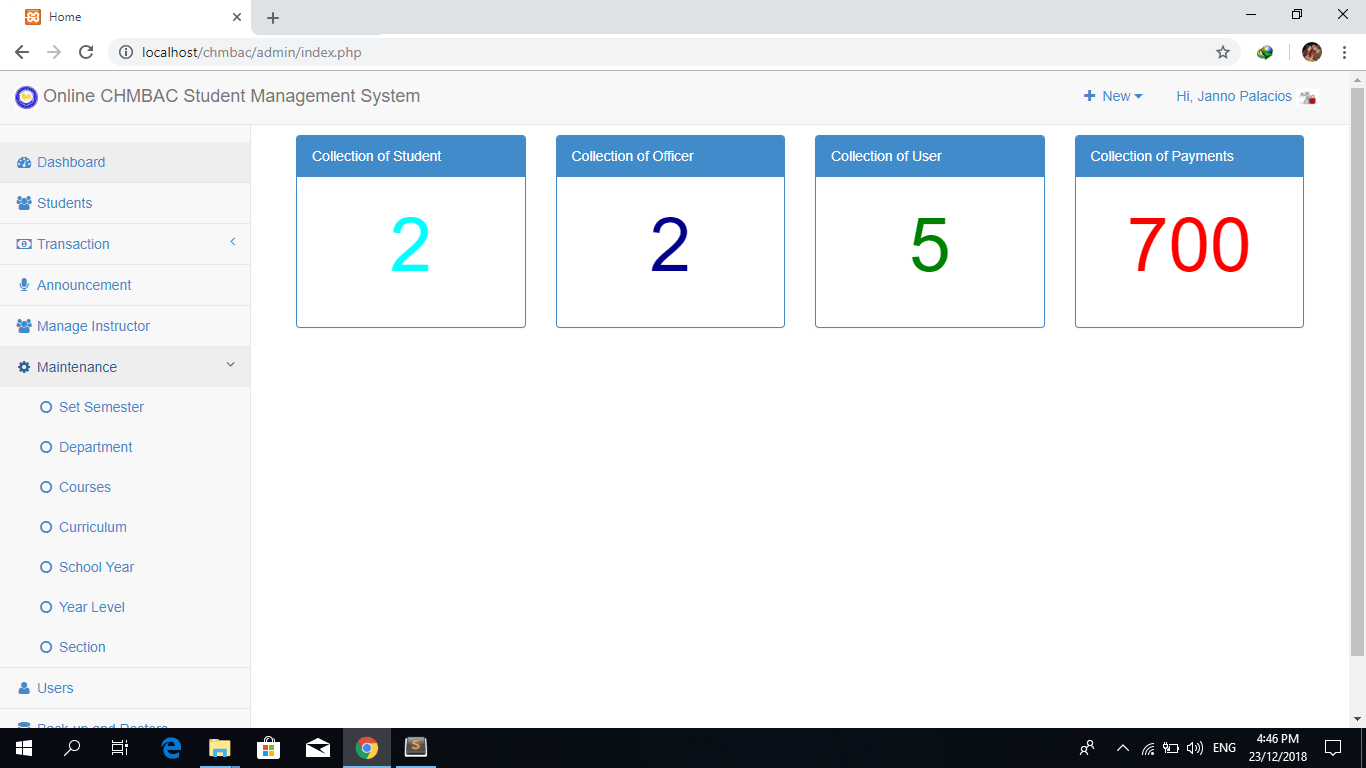Select the circle icon next to Section
Viewport: 1366px width, 768px height.
45,647
